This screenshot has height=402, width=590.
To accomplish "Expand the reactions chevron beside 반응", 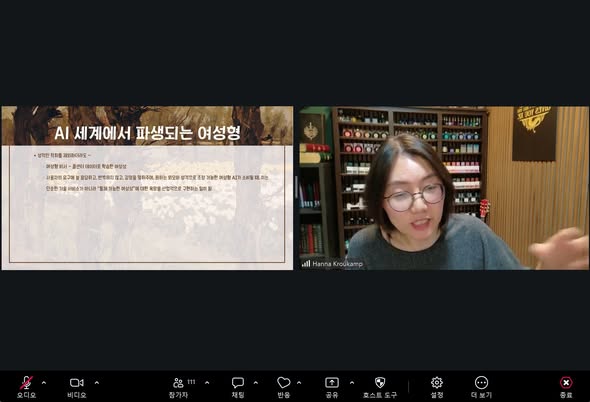I will tap(299, 383).
